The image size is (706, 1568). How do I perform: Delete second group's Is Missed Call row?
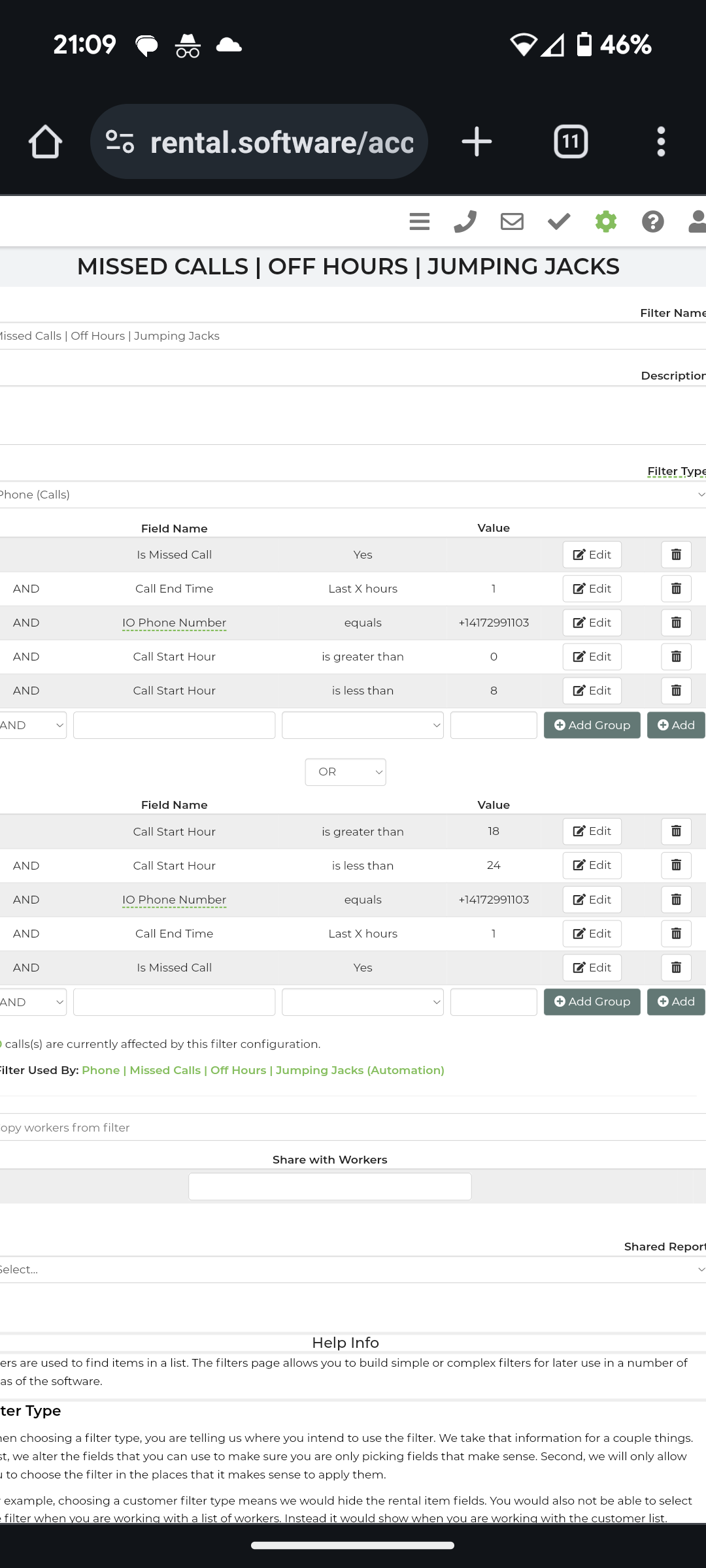[676, 968]
